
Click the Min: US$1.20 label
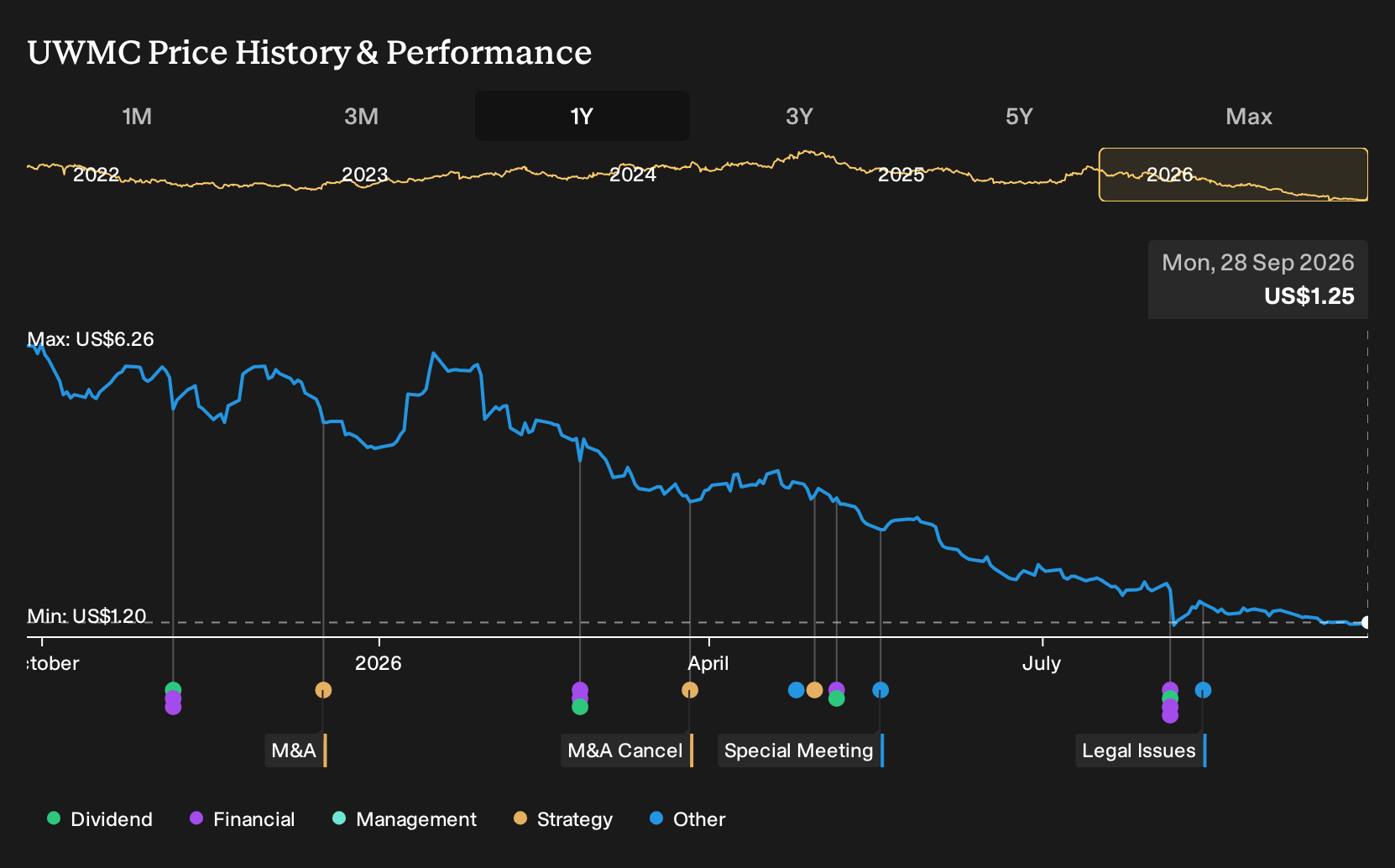click(x=86, y=616)
